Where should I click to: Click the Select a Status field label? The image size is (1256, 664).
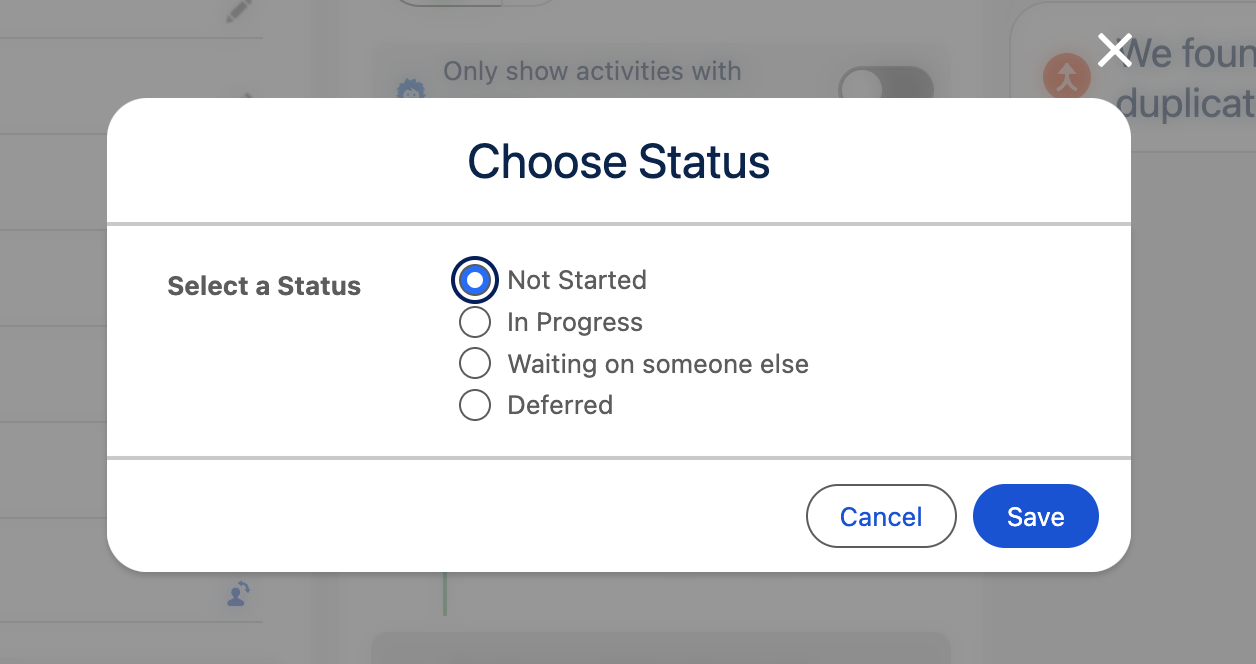[x=264, y=286]
